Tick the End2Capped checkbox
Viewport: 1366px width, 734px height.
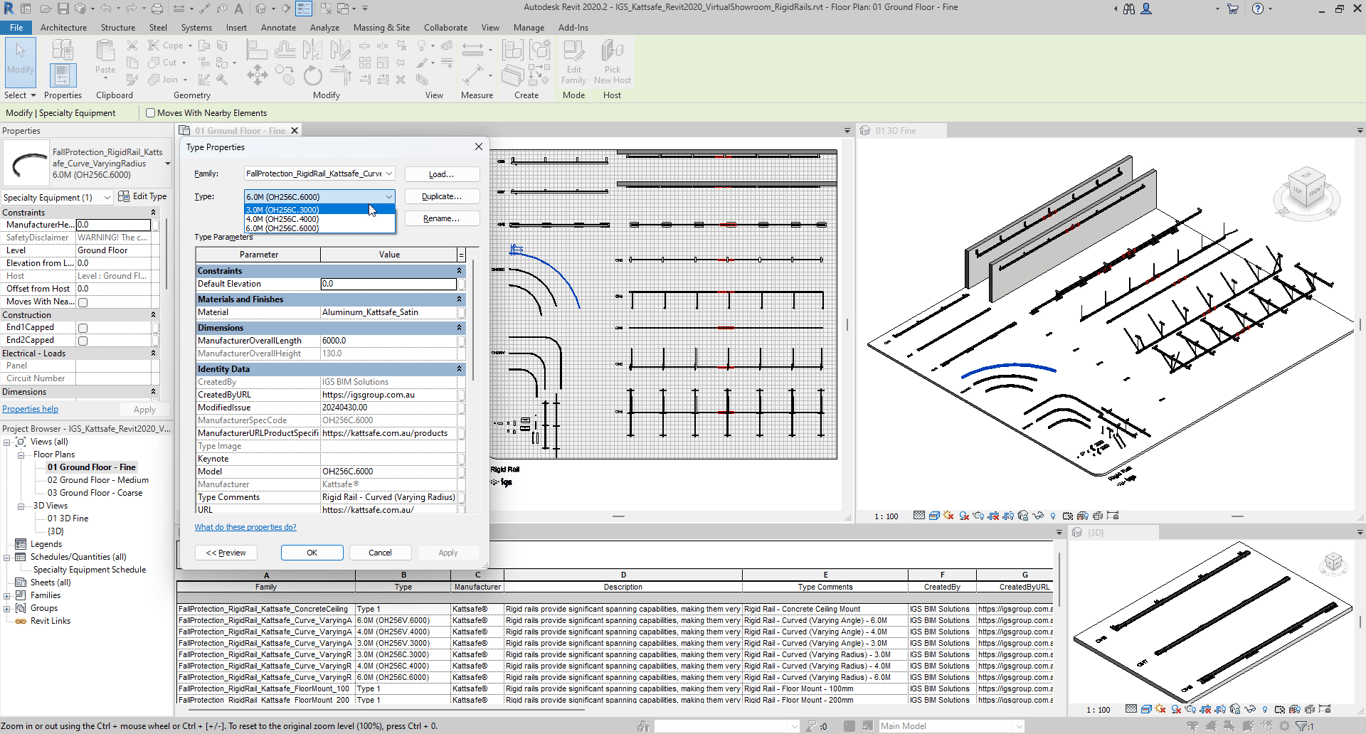(83, 341)
